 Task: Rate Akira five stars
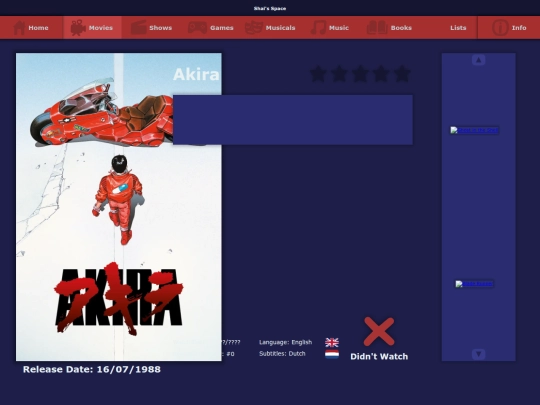click(402, 74)
